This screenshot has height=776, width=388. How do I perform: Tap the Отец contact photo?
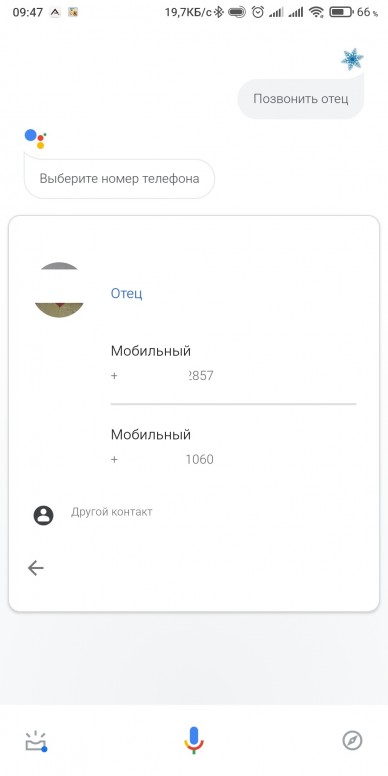(59, 290)
